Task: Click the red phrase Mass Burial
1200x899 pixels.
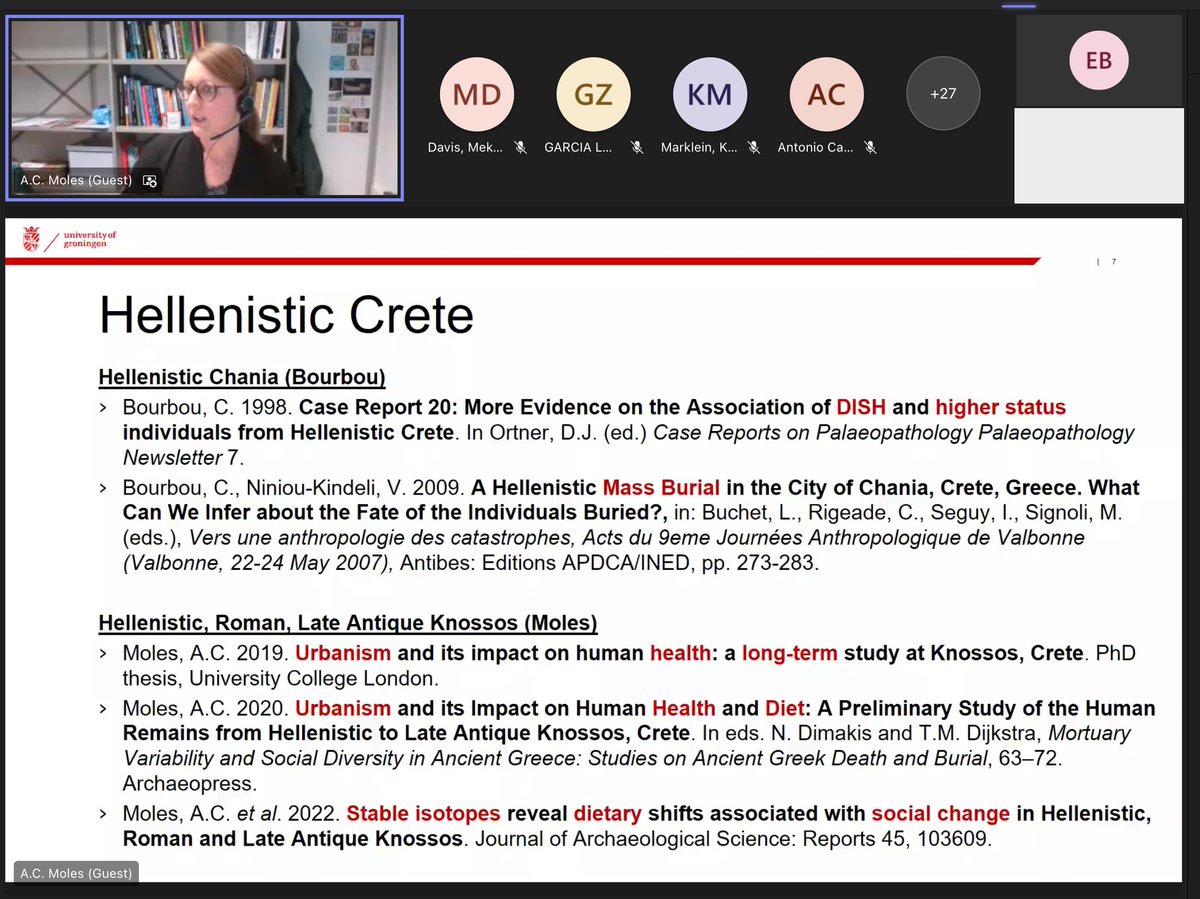Action: (x=661, y=488)
